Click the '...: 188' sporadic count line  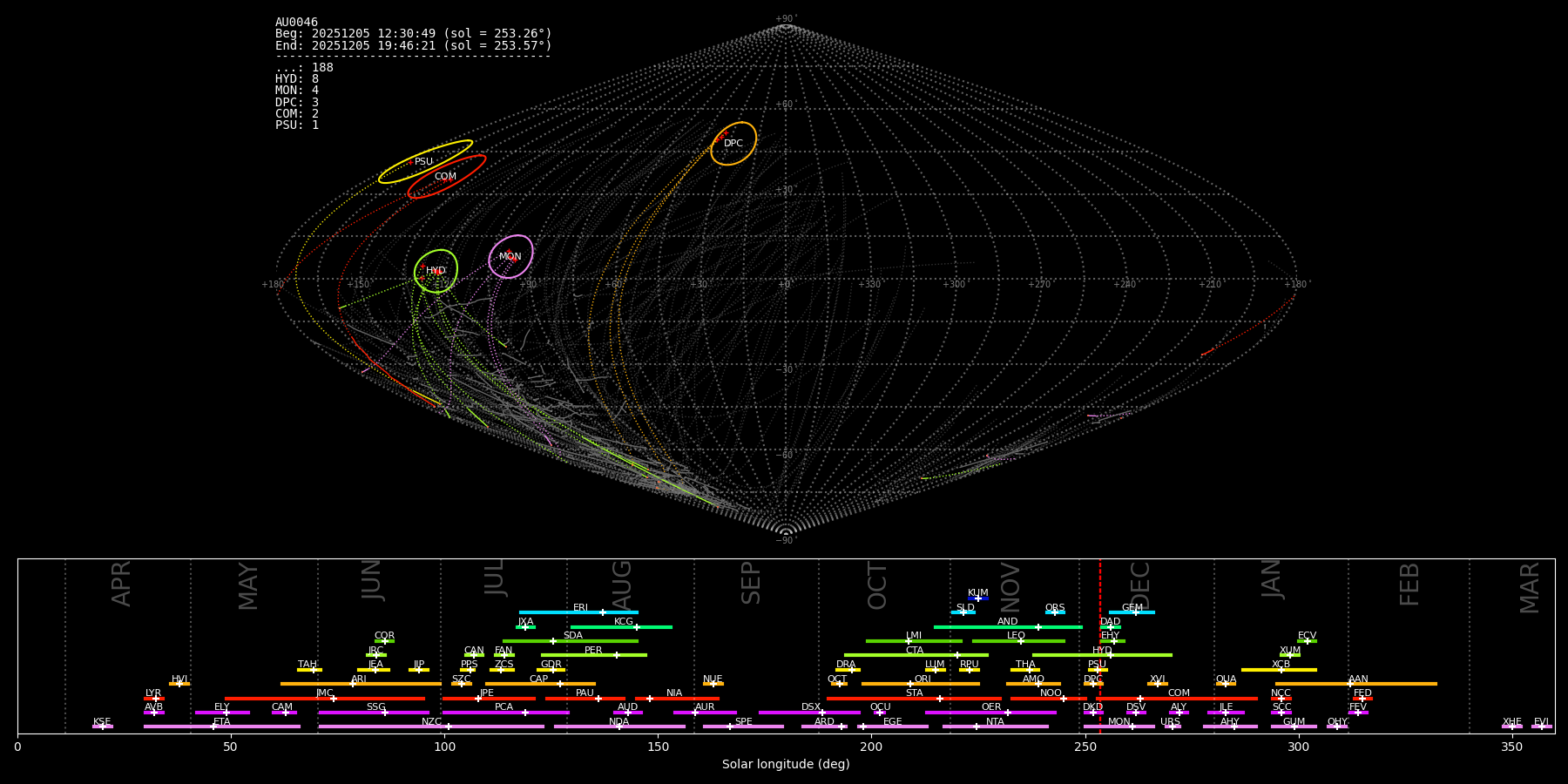click(x=304, y=68)
